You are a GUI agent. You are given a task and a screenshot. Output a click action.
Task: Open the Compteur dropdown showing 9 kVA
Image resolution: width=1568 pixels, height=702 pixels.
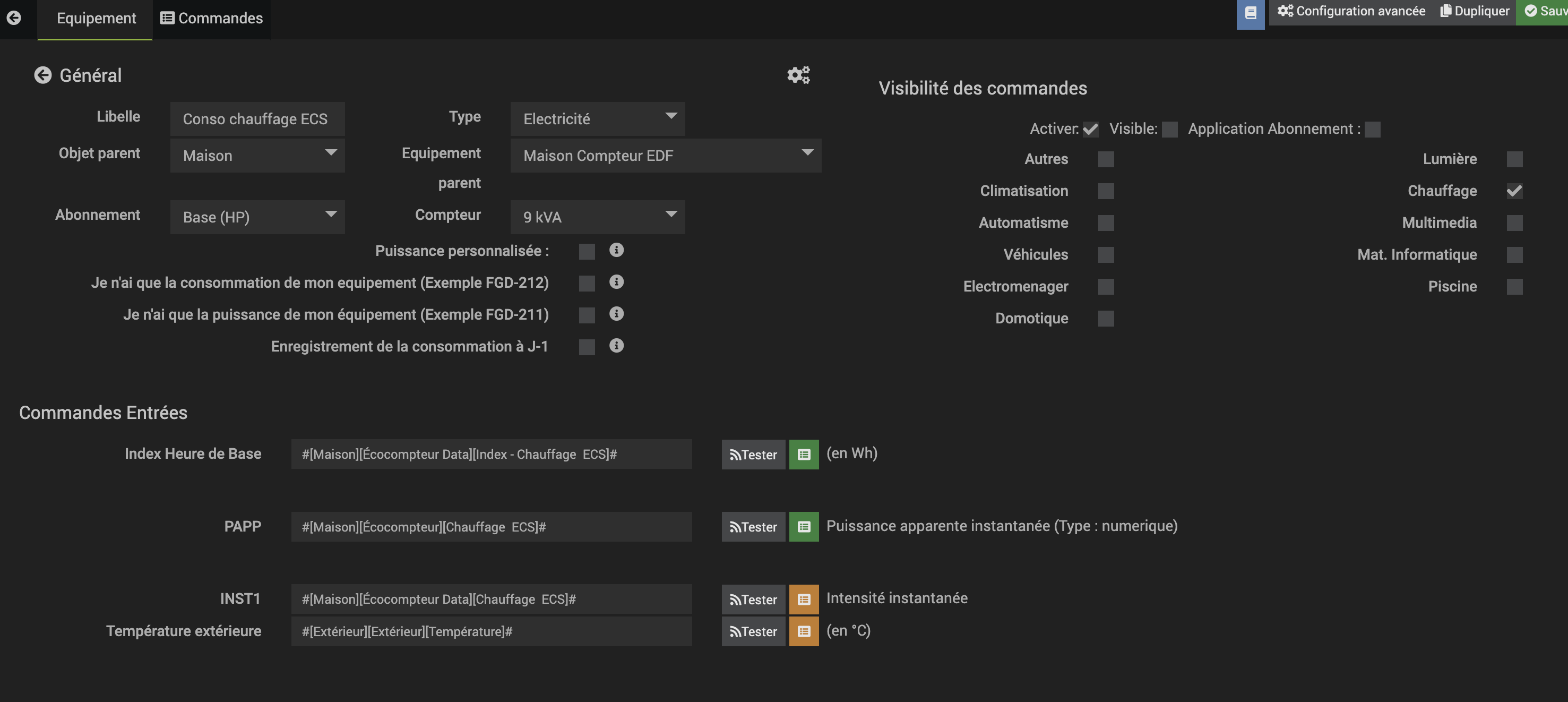point(598,217)
